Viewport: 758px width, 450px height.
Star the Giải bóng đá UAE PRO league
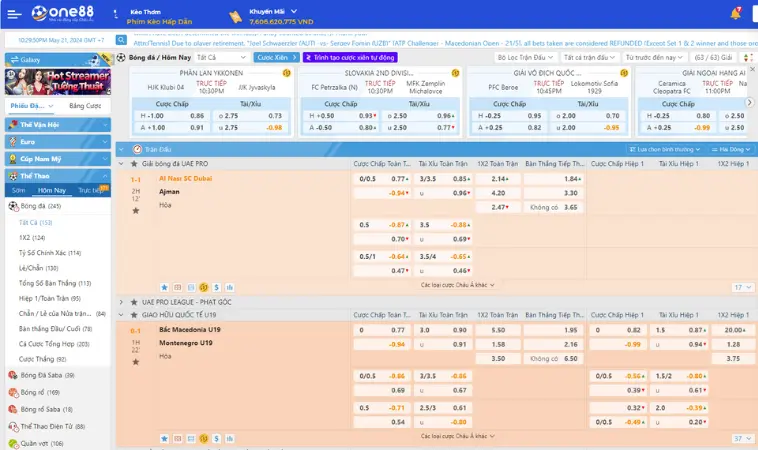tap(136, 163)
